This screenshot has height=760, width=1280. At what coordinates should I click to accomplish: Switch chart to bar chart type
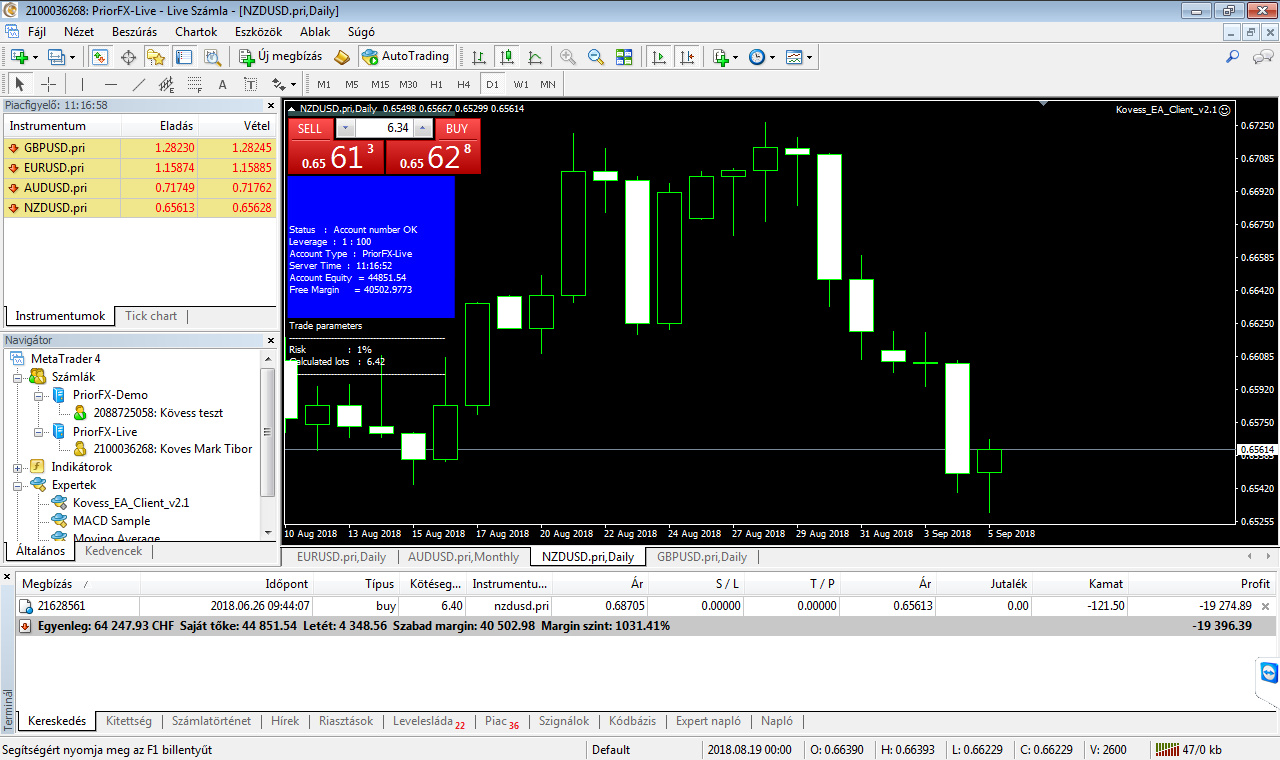(480, 57)
